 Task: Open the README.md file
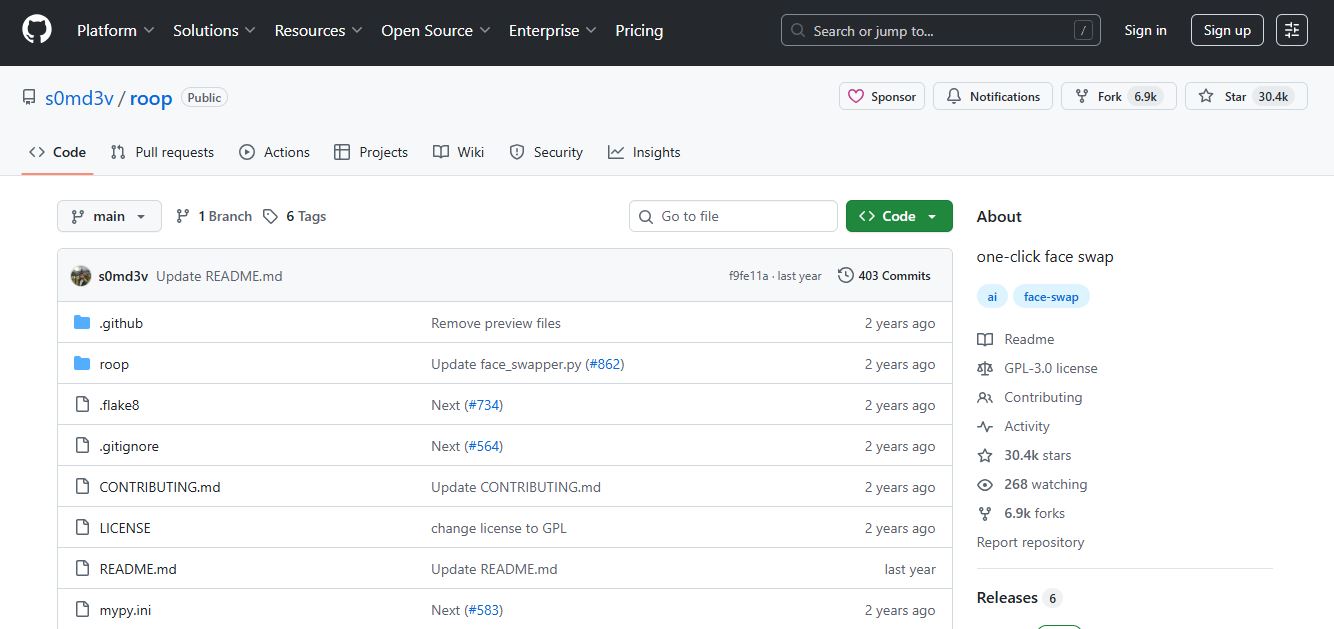(138, 569)
